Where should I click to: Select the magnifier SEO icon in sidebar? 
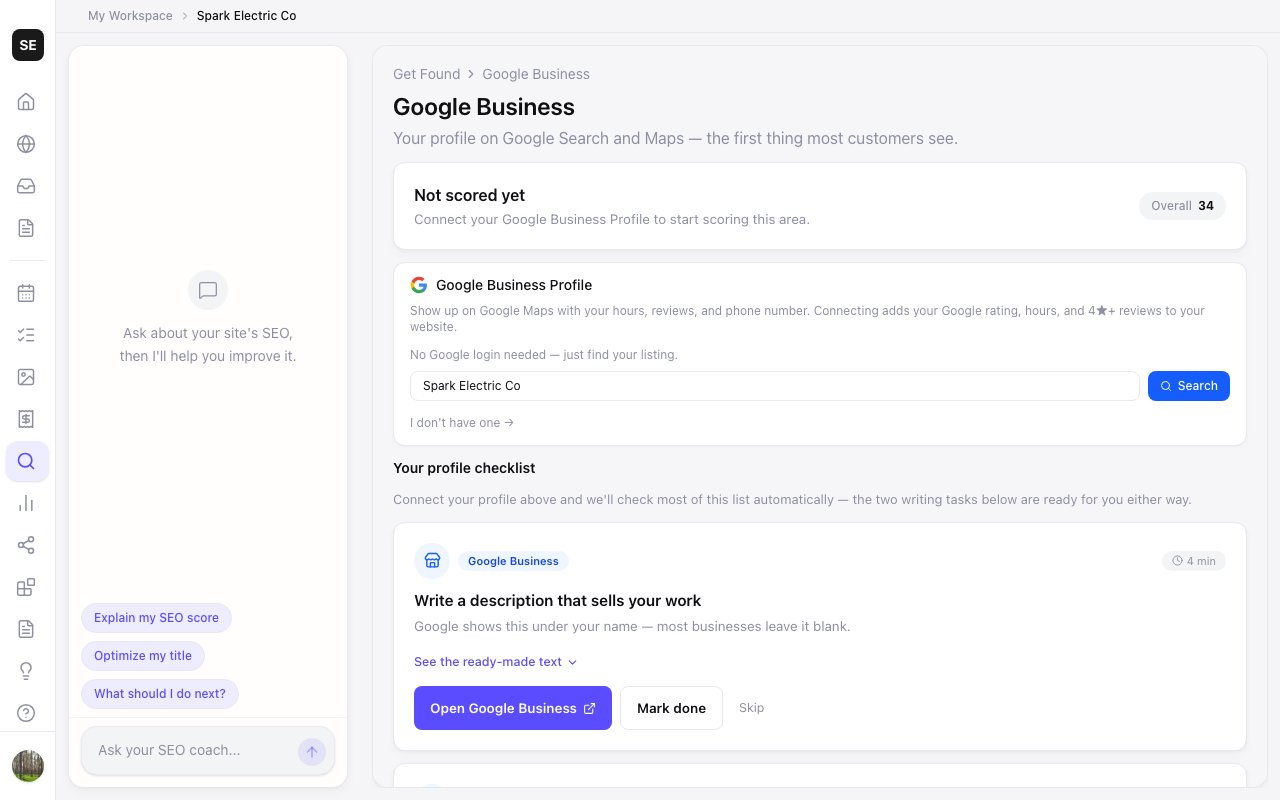coord(27,461)
